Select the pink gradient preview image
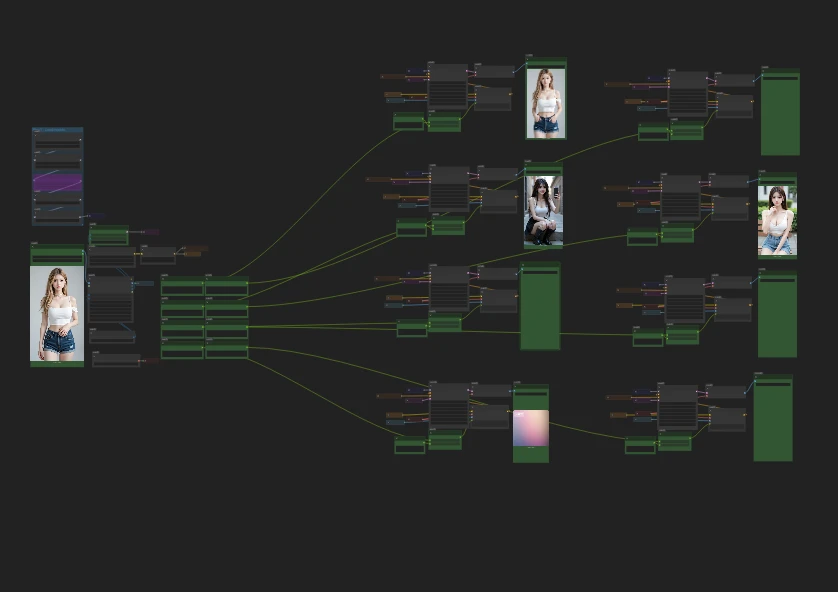This screenshot has width=838, height=592. click(531, 428)
